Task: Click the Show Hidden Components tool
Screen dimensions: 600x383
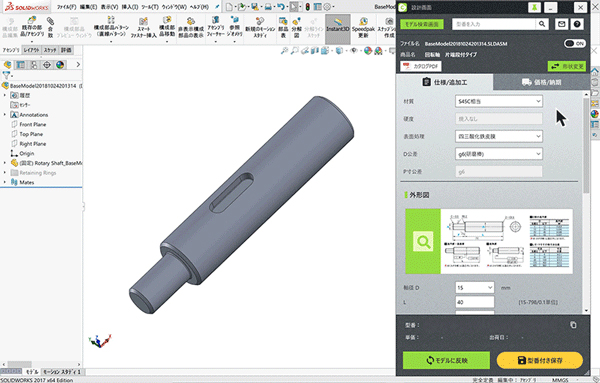Action: (191, 28)
